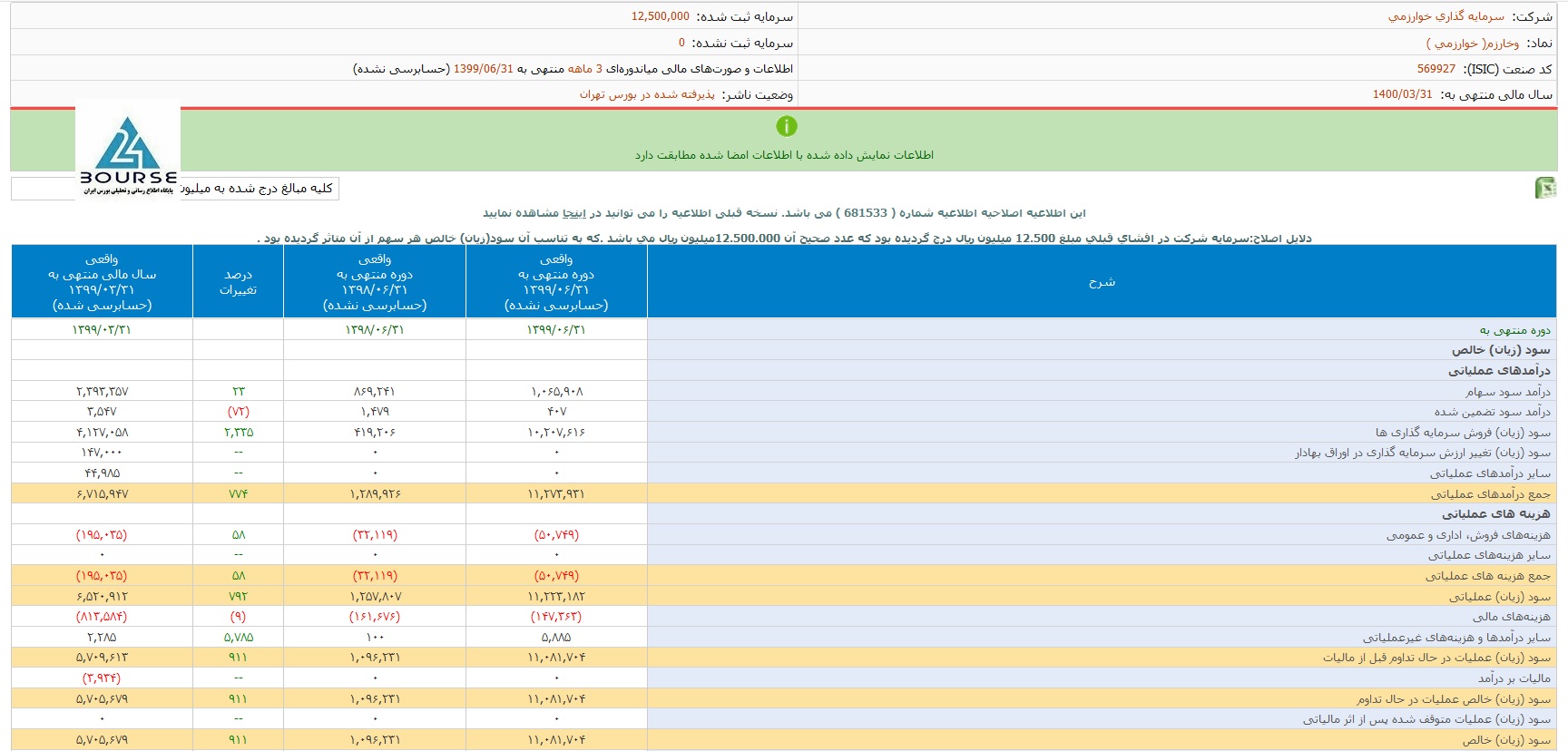Click registered capital value 12,500,000
The image size is (1568, 751).
pos(661,16)
